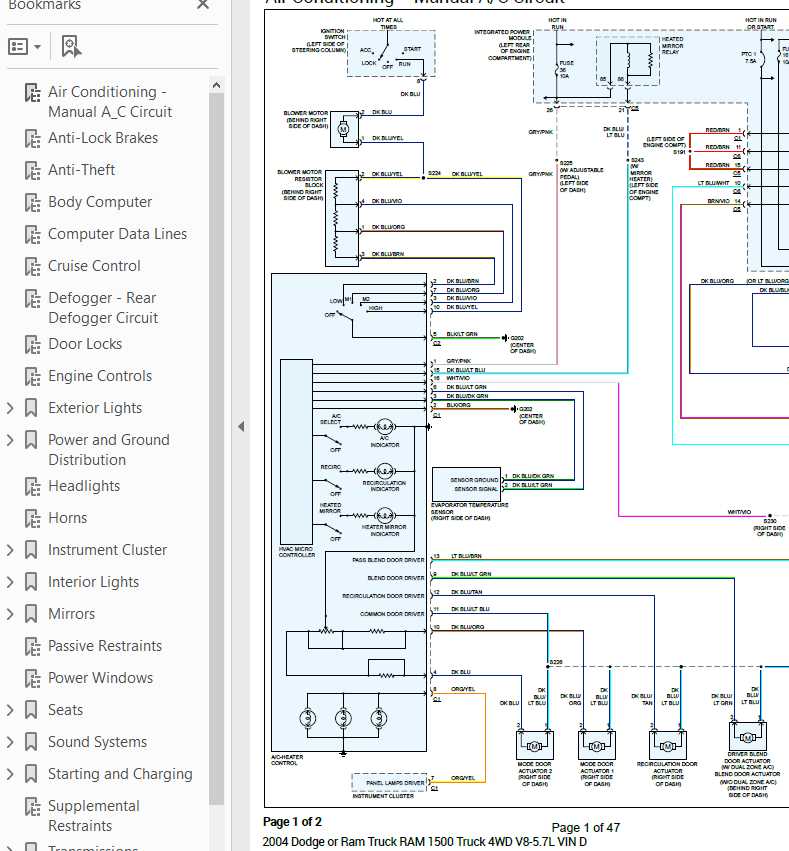Viewport: 789px width, 851px height.
Task: Click the Supplemental Restraints bookmark icon
Action: [x=33, y=807]
